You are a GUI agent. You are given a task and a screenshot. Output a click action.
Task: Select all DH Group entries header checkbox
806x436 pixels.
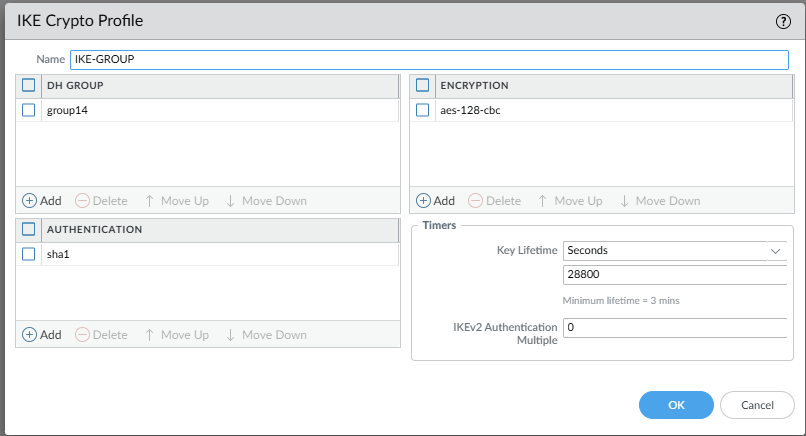29,86
